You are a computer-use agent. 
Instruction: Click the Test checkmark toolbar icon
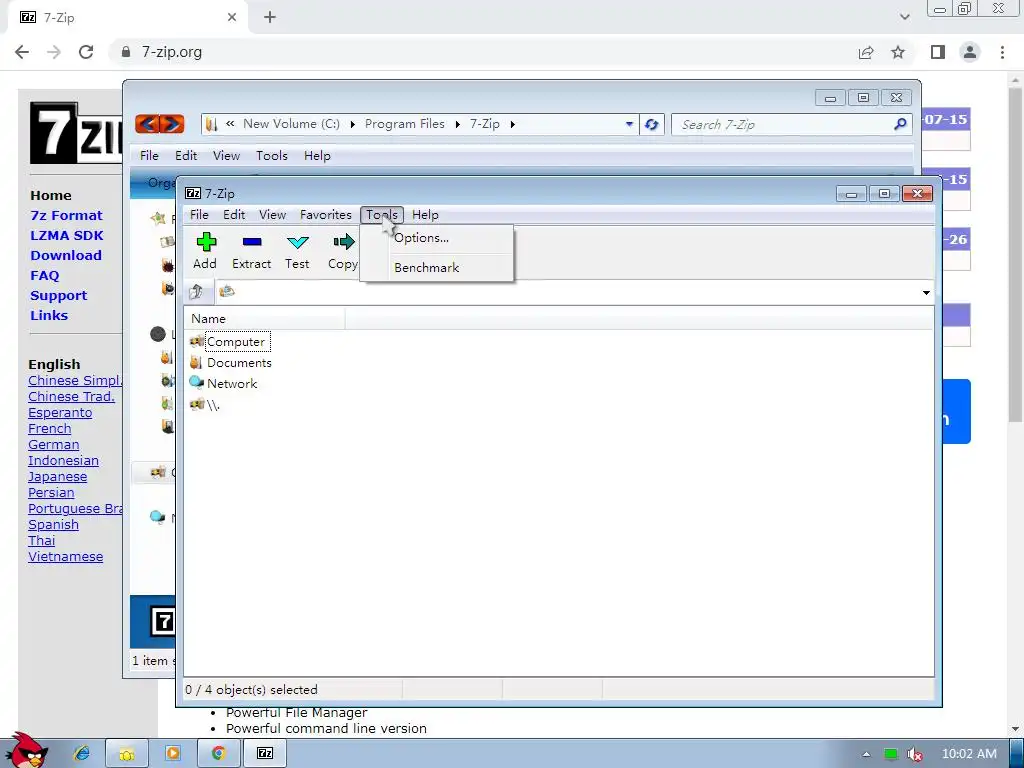click(297, 242)
